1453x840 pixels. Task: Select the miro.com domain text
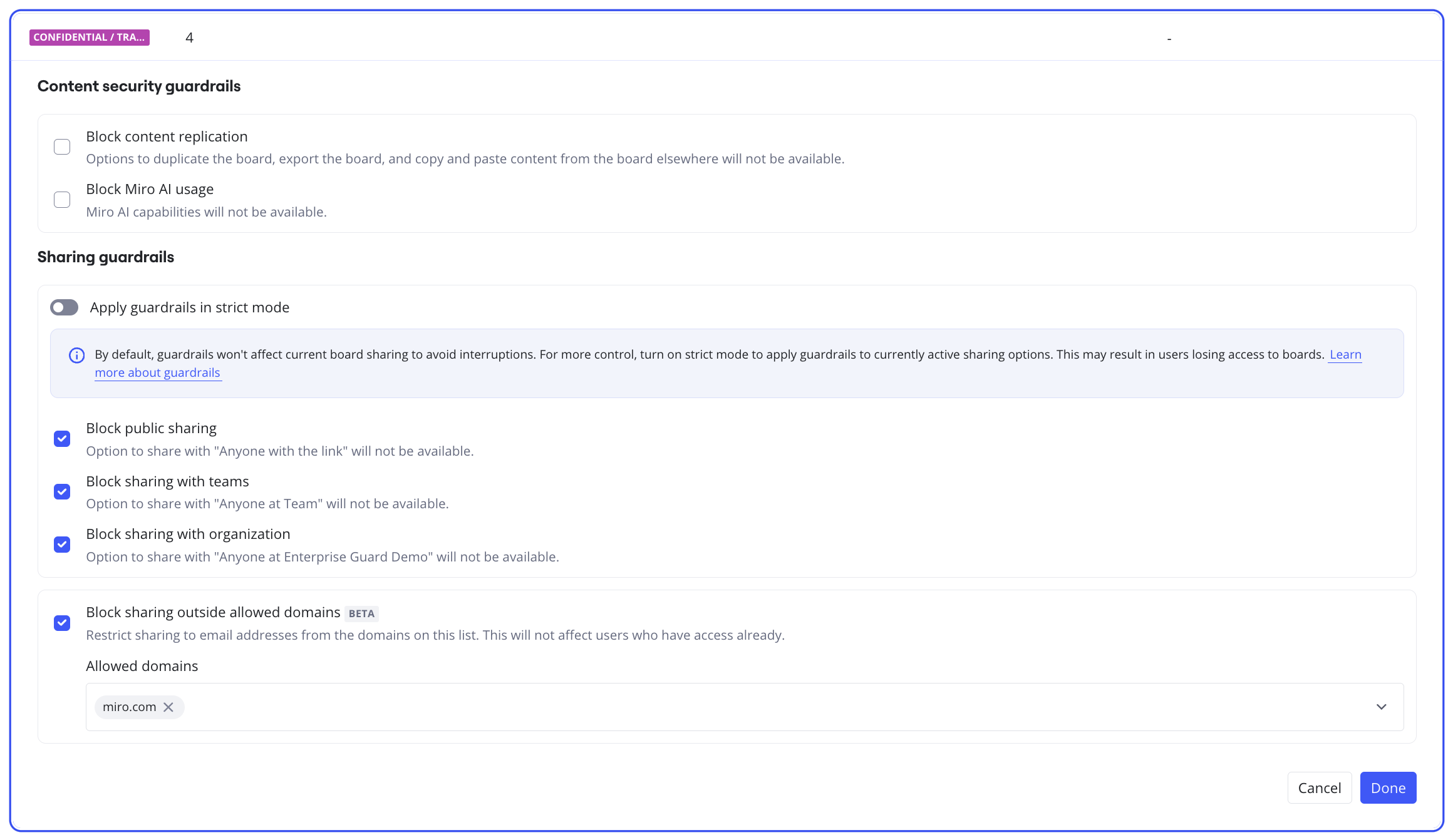point(129,707)
